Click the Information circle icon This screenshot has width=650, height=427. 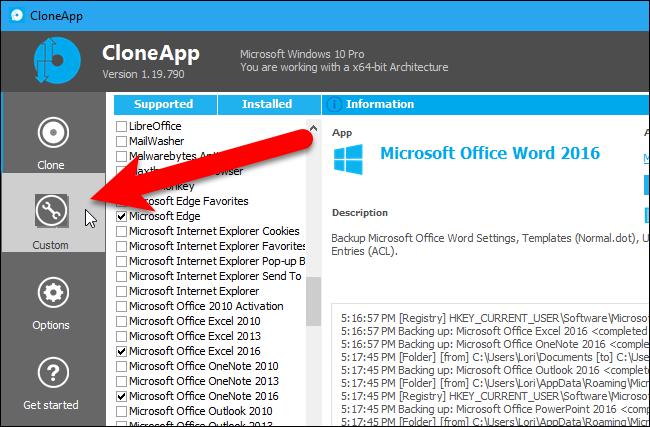334,104
